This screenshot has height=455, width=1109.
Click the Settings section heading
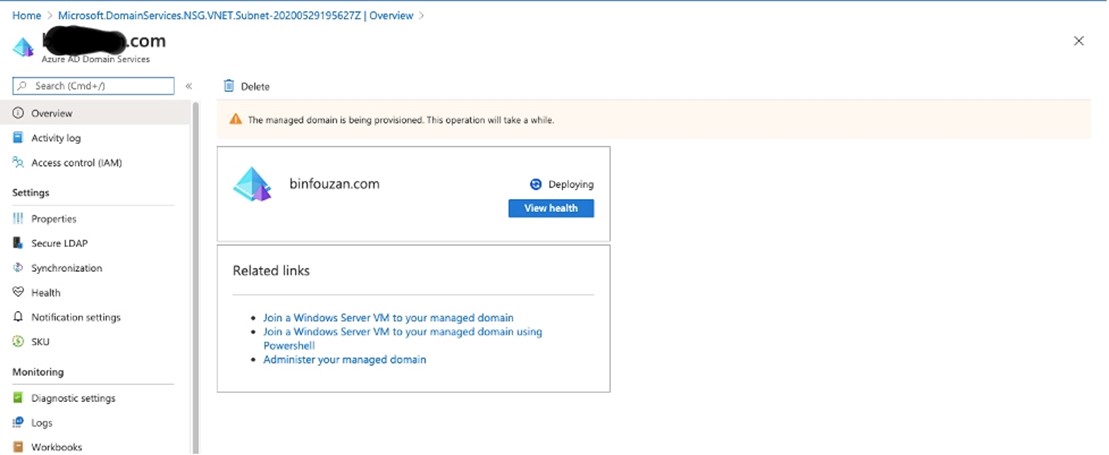[x=31, y=192]
